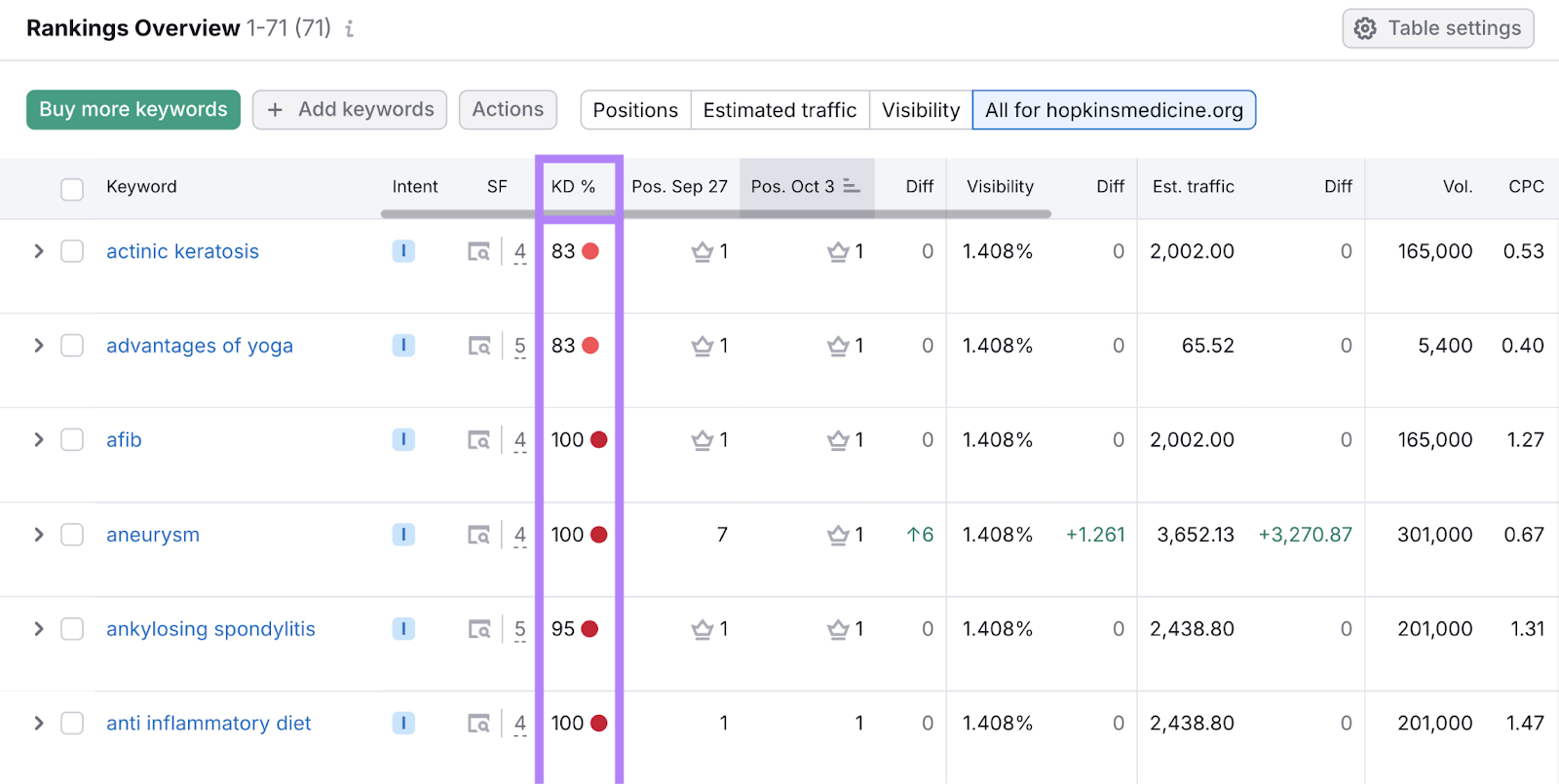Screen dimensions: 1559x784
Task: Click Intent badge for aneurysm
Action: pos(403,535)
